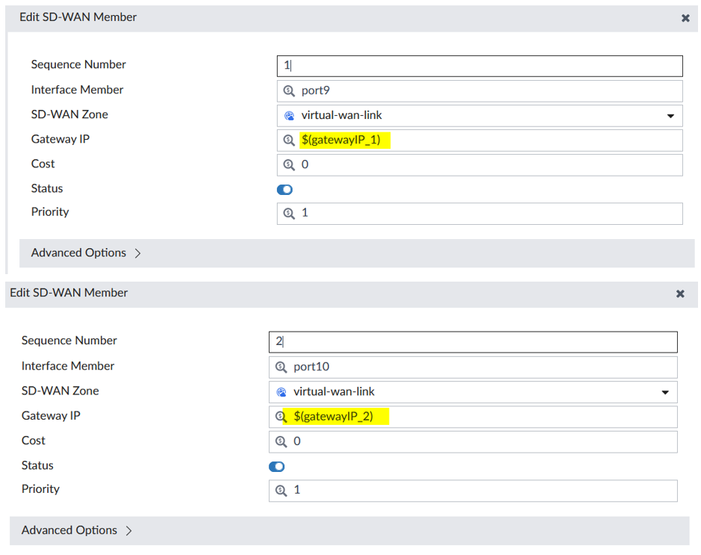The width and height of the screenshot is (701, 555).
Task: Click the magnifier icon in first Priority field
Action: pos(290,213)
